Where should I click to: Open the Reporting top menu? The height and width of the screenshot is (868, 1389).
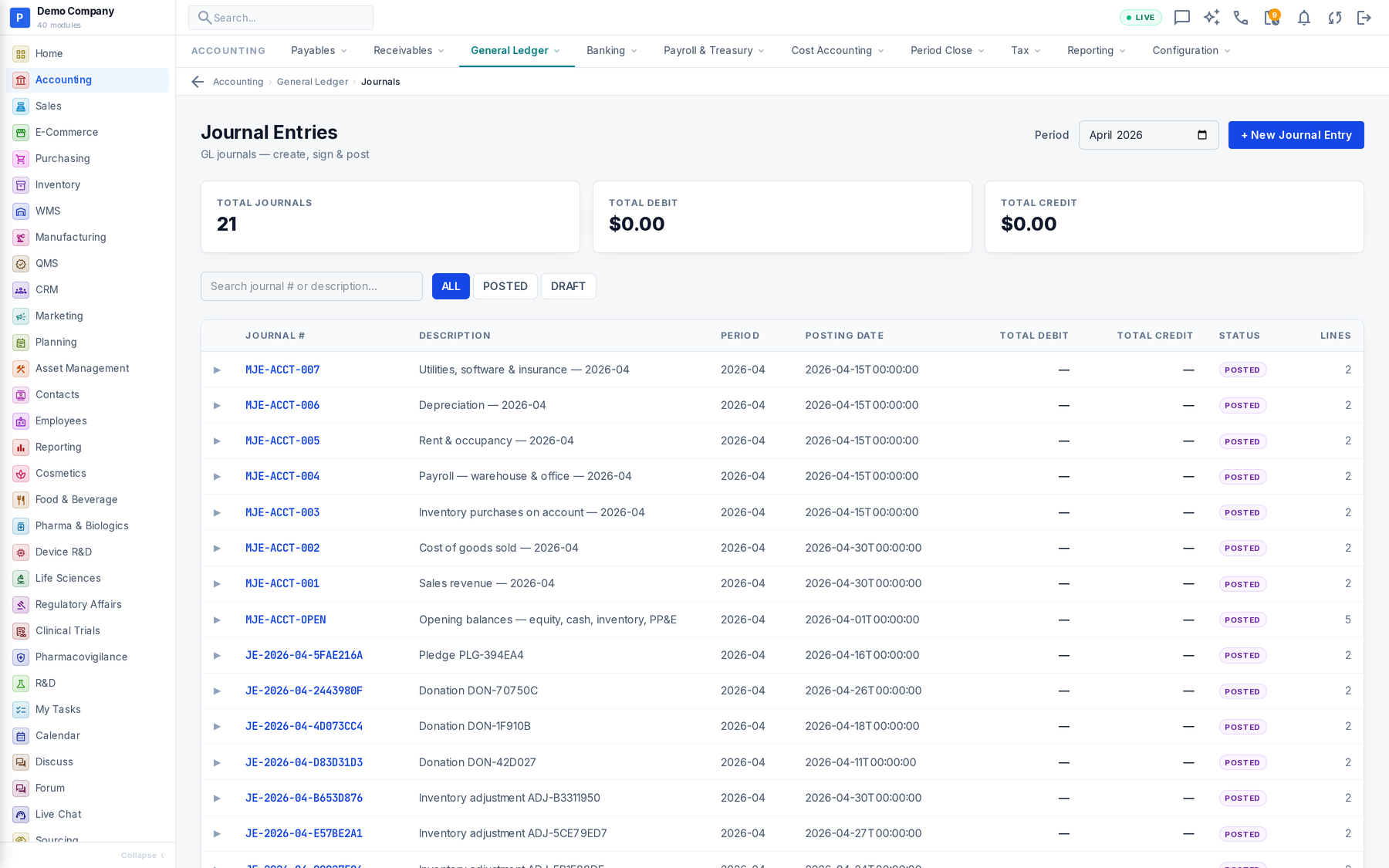(x=1096, y=51)
